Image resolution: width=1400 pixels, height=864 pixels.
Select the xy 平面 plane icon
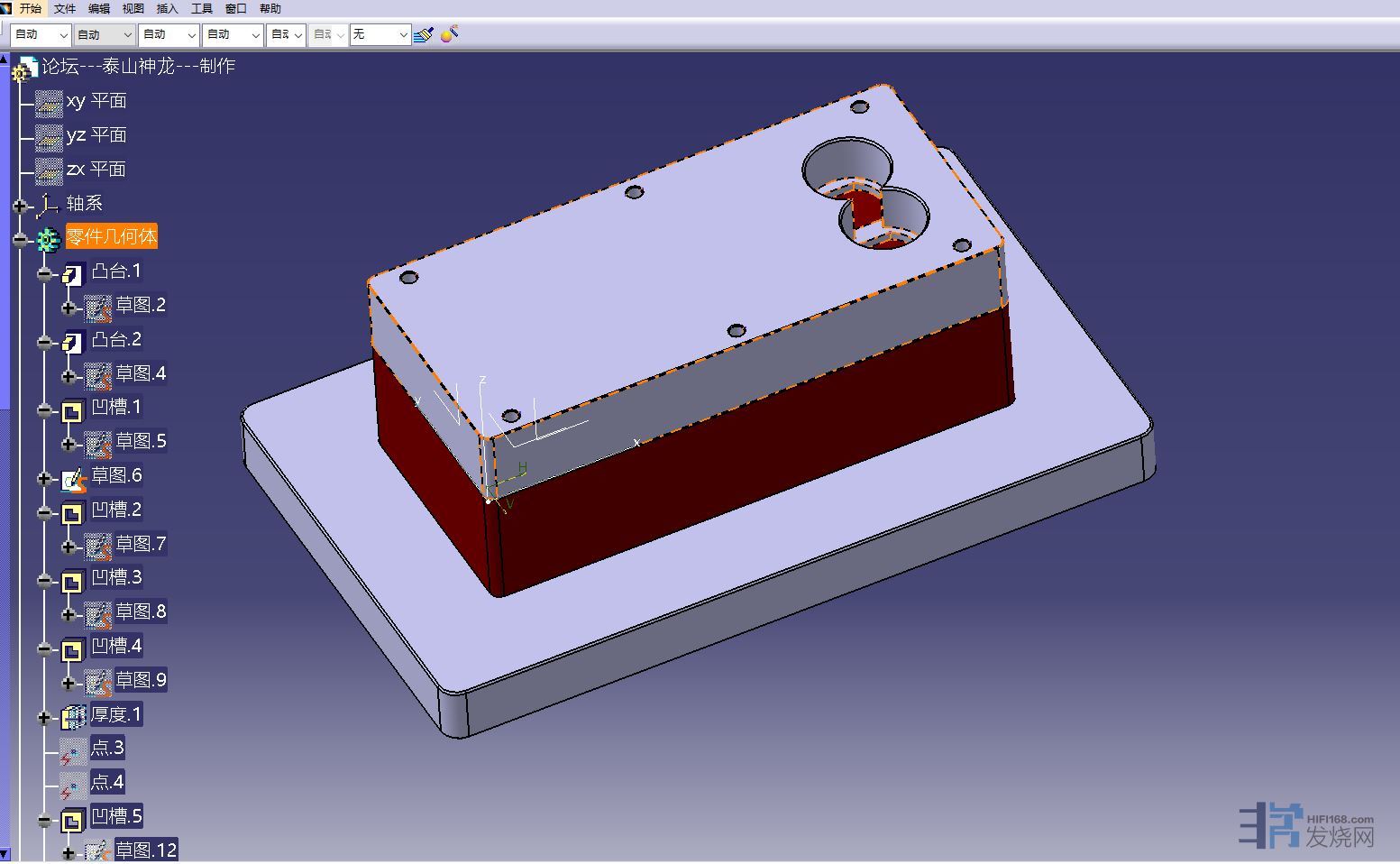(x=49, y=102)
